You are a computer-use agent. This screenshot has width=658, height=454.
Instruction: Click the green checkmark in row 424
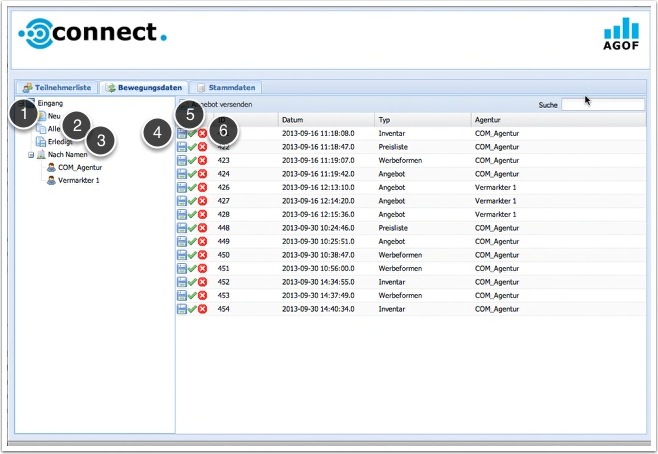(192, 173)
